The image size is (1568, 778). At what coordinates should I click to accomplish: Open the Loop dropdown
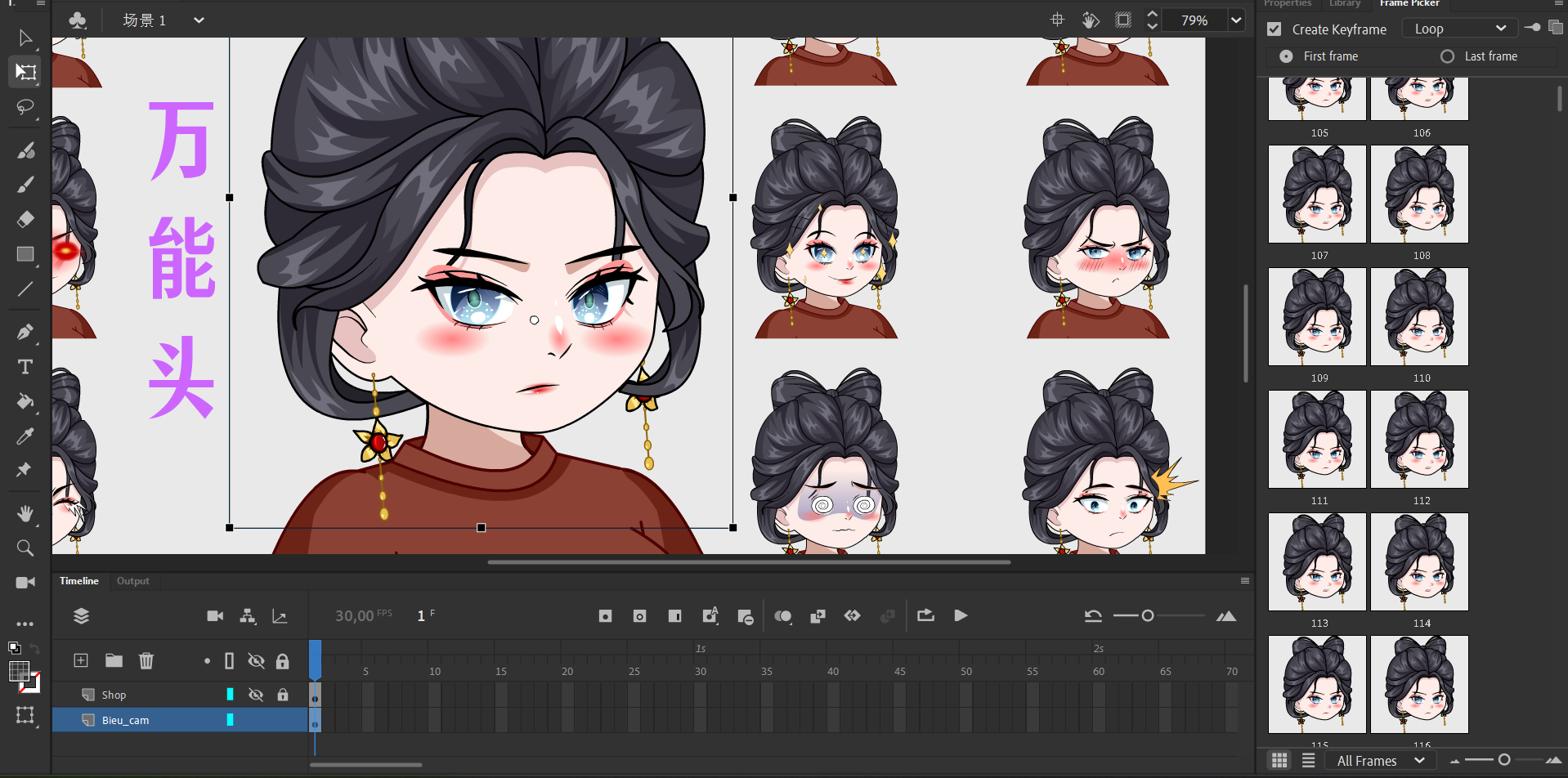1460,29
